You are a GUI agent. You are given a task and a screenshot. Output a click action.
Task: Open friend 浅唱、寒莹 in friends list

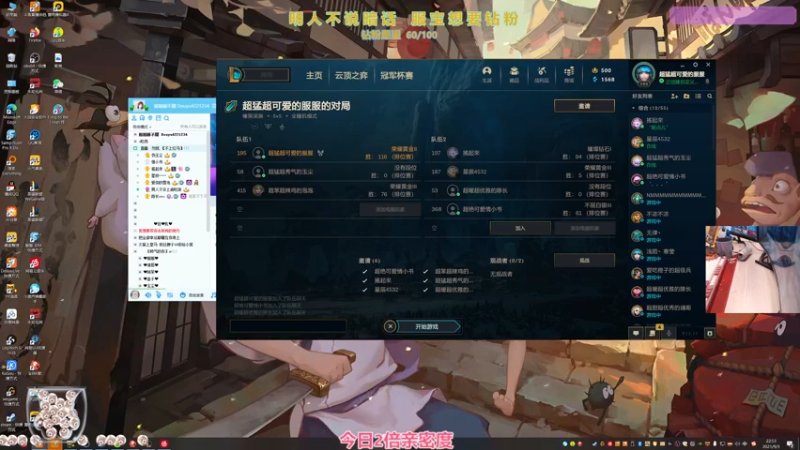(x=669, y=254)
